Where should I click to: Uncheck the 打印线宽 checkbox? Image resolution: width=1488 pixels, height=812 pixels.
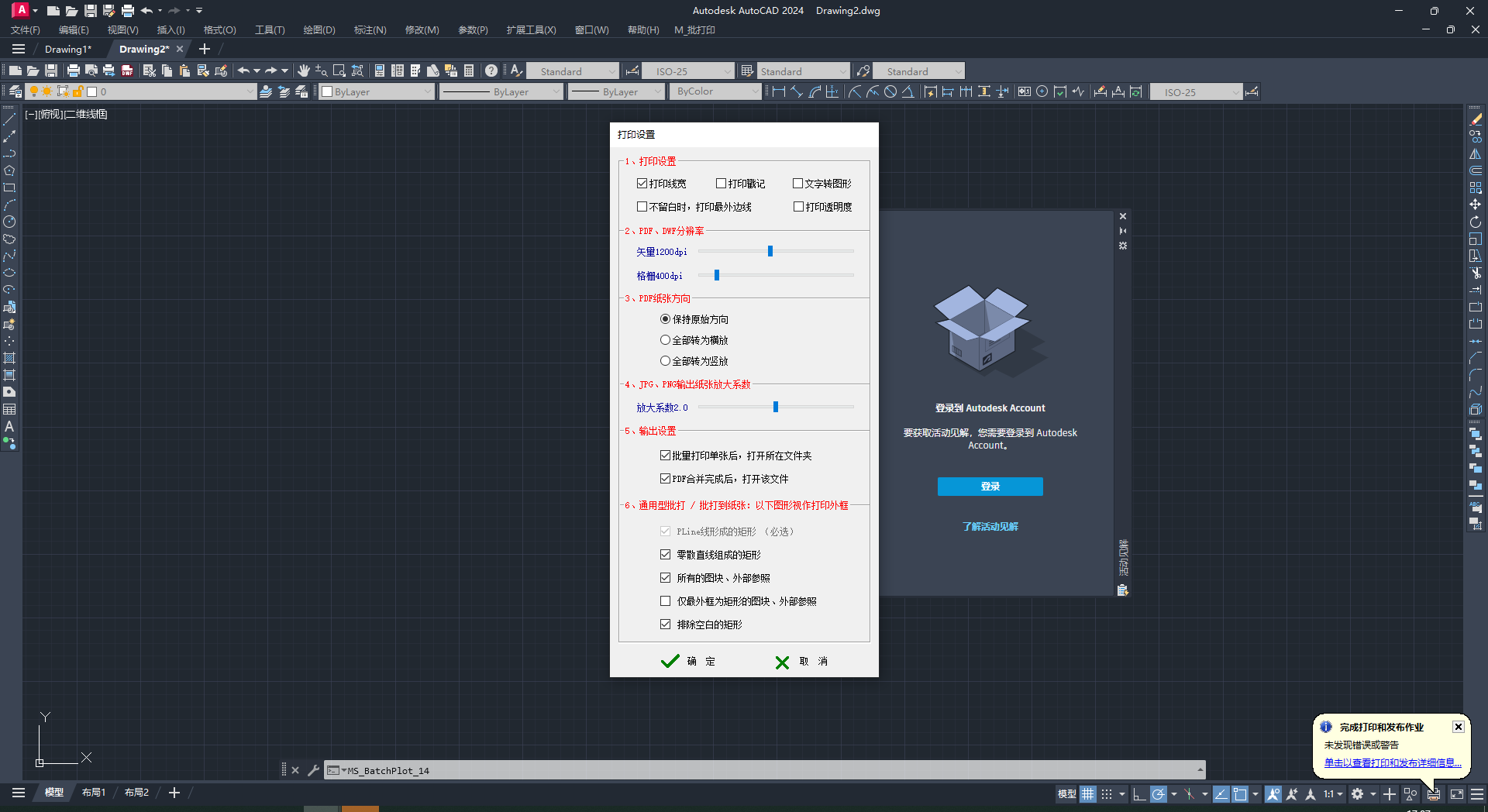(x=642, y=184)
